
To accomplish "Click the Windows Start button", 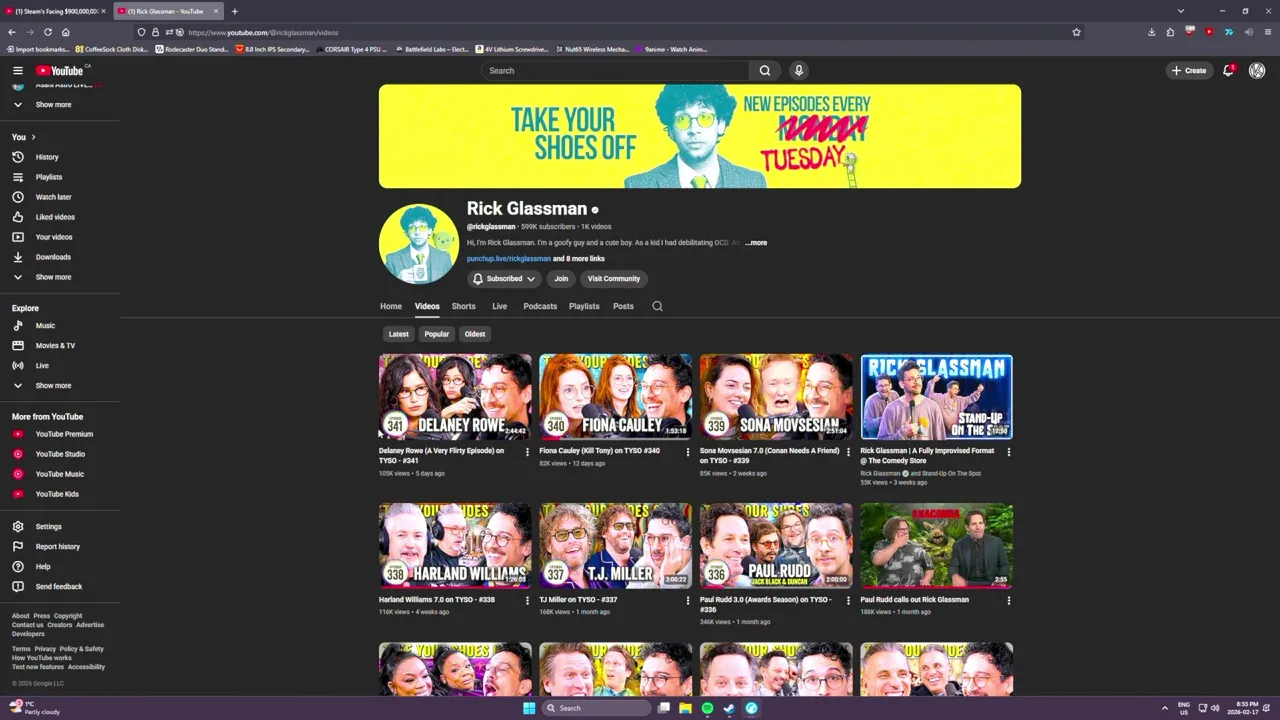I will click(528, 708).
